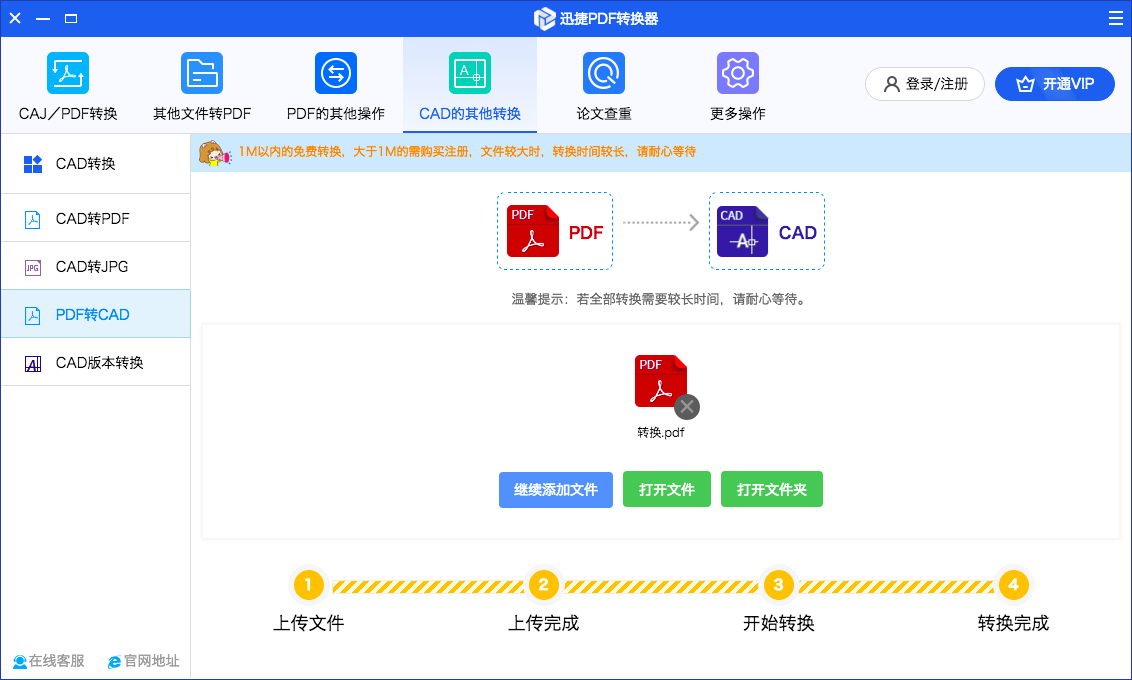Select CAD转PDF in the sidebar
Screen dimensions: 1132x680
click(95, 219)
